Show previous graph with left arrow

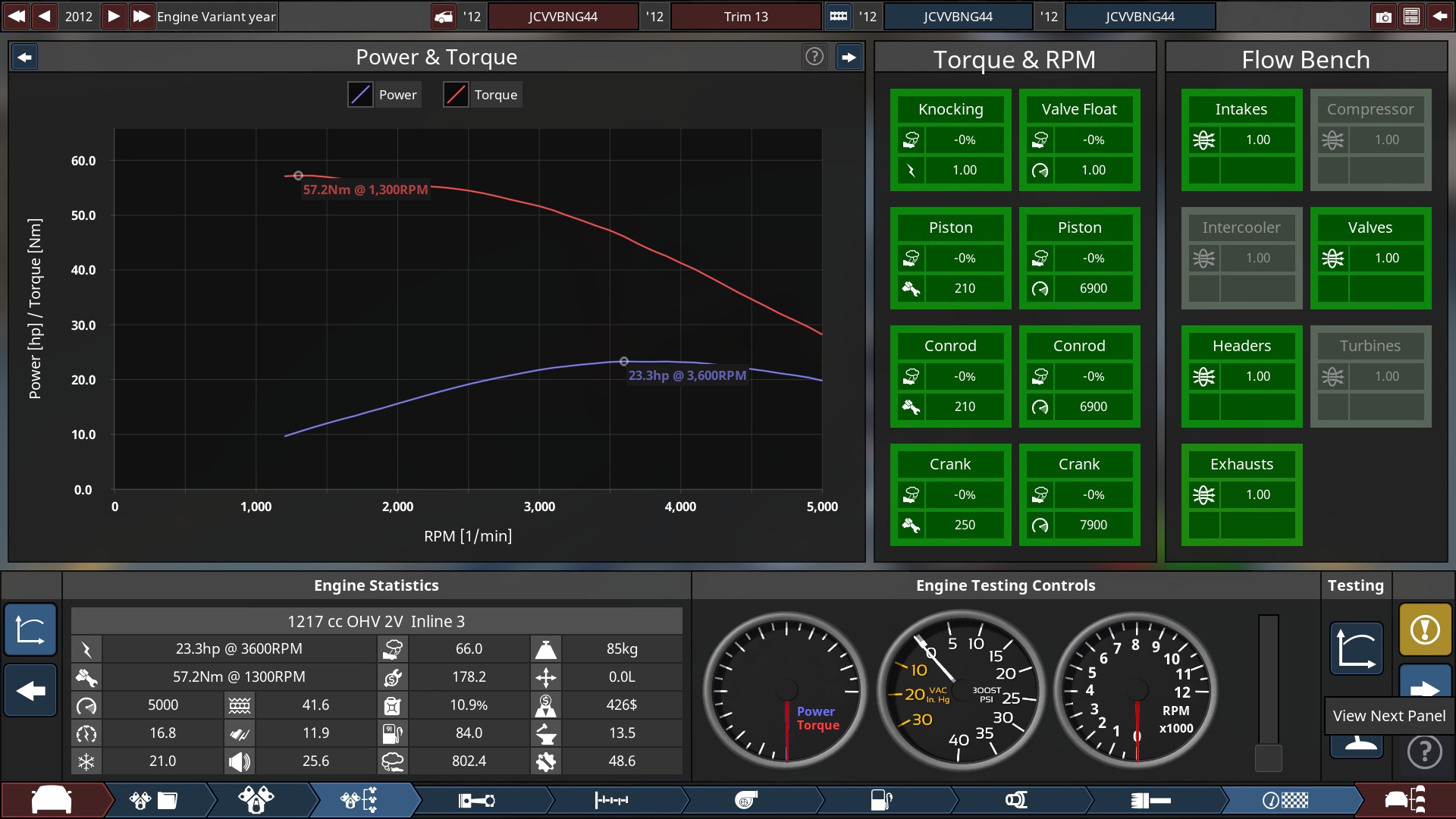pyautogui.click(x=25, y=57)
